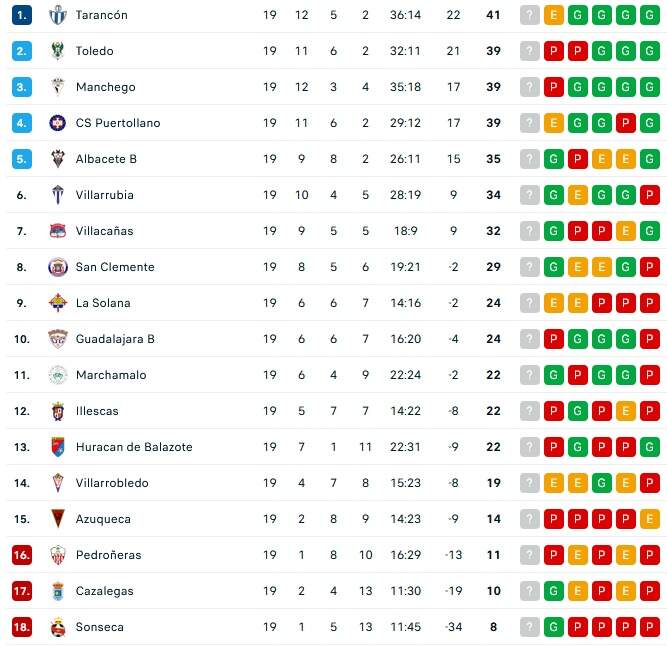Select the Pedroñeras team name

click(x=108, y=555)
